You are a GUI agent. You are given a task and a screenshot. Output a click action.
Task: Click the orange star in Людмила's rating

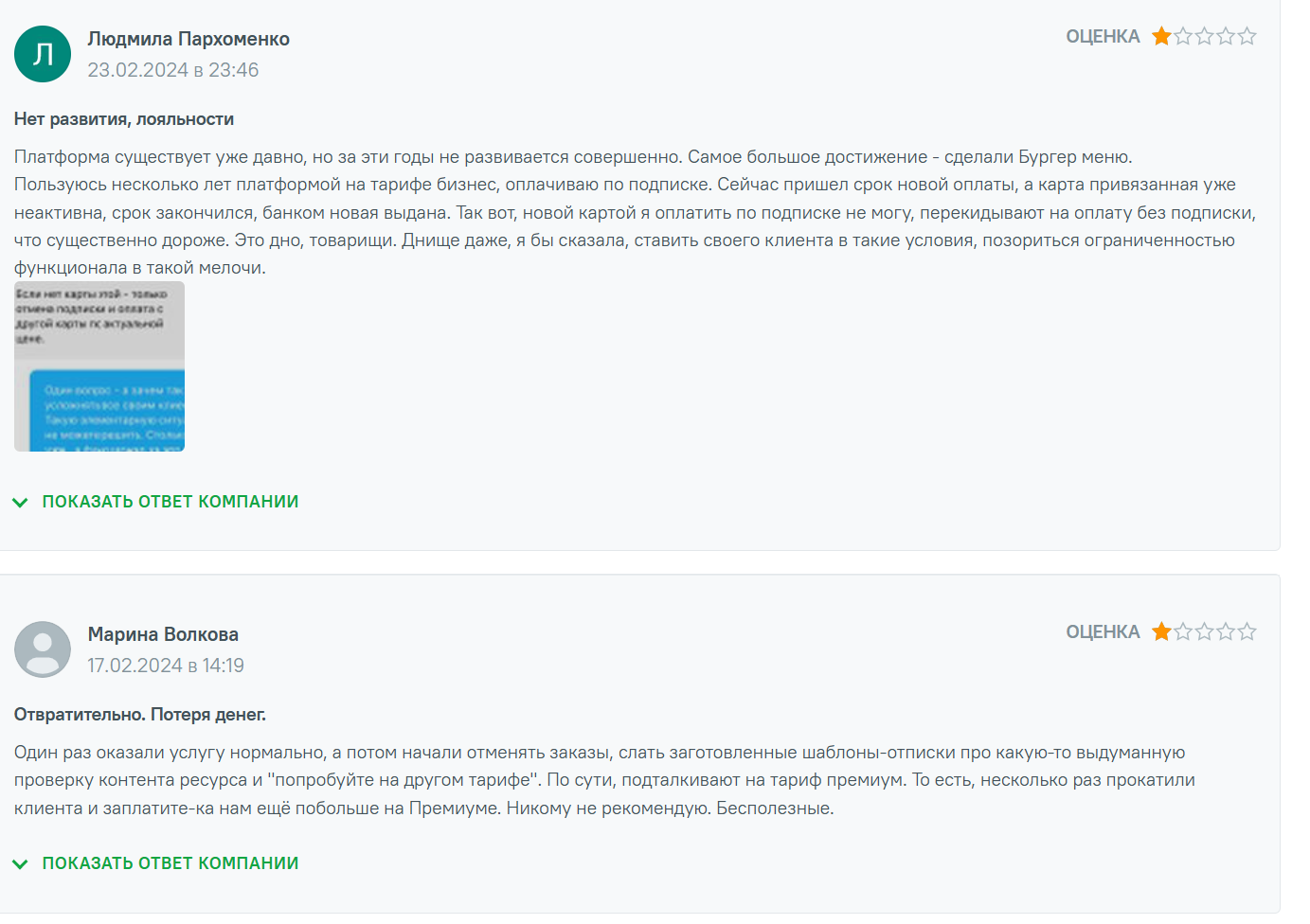1161,37
